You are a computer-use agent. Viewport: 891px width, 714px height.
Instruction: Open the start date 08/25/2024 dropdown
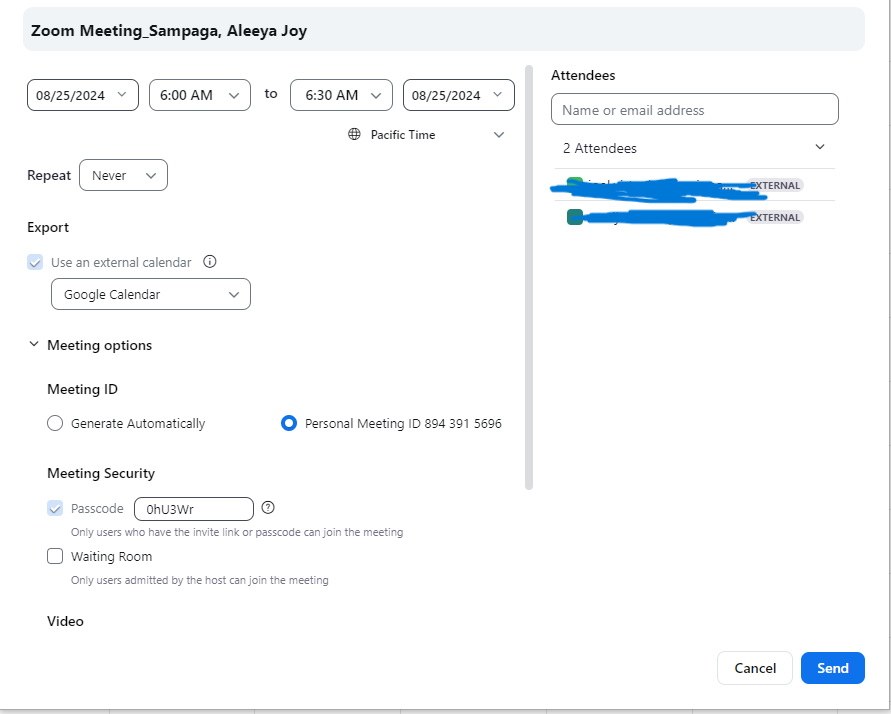83,95
